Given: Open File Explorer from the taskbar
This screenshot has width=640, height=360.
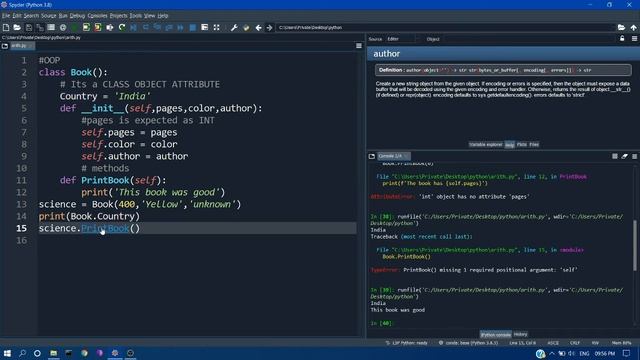Looking at the screenshot, I should [53, 353].
